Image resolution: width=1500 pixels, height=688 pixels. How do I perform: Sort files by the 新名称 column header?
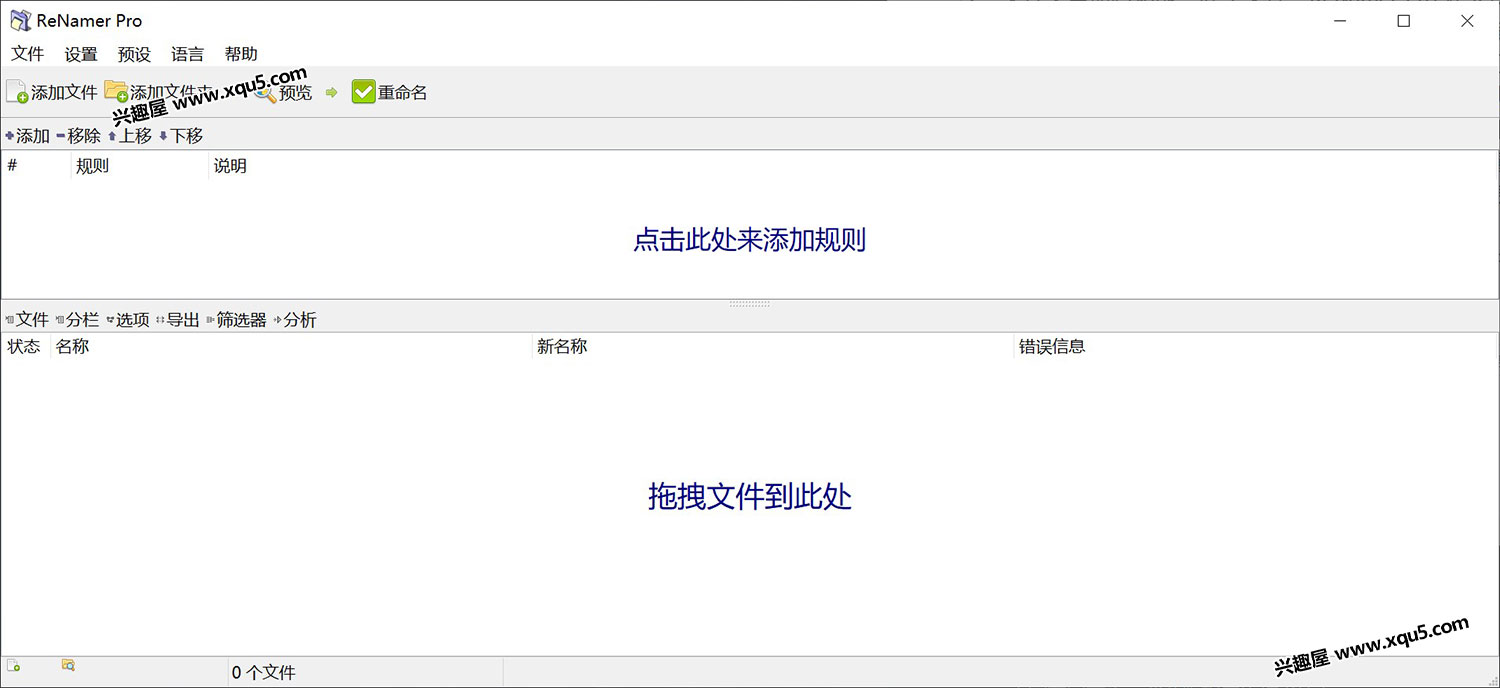(x=562, y=347)
